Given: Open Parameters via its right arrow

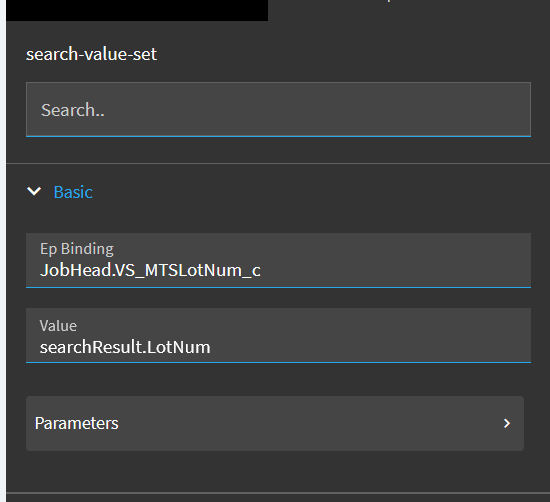Looking at the screenshot, I should click(x=507, y=423).
